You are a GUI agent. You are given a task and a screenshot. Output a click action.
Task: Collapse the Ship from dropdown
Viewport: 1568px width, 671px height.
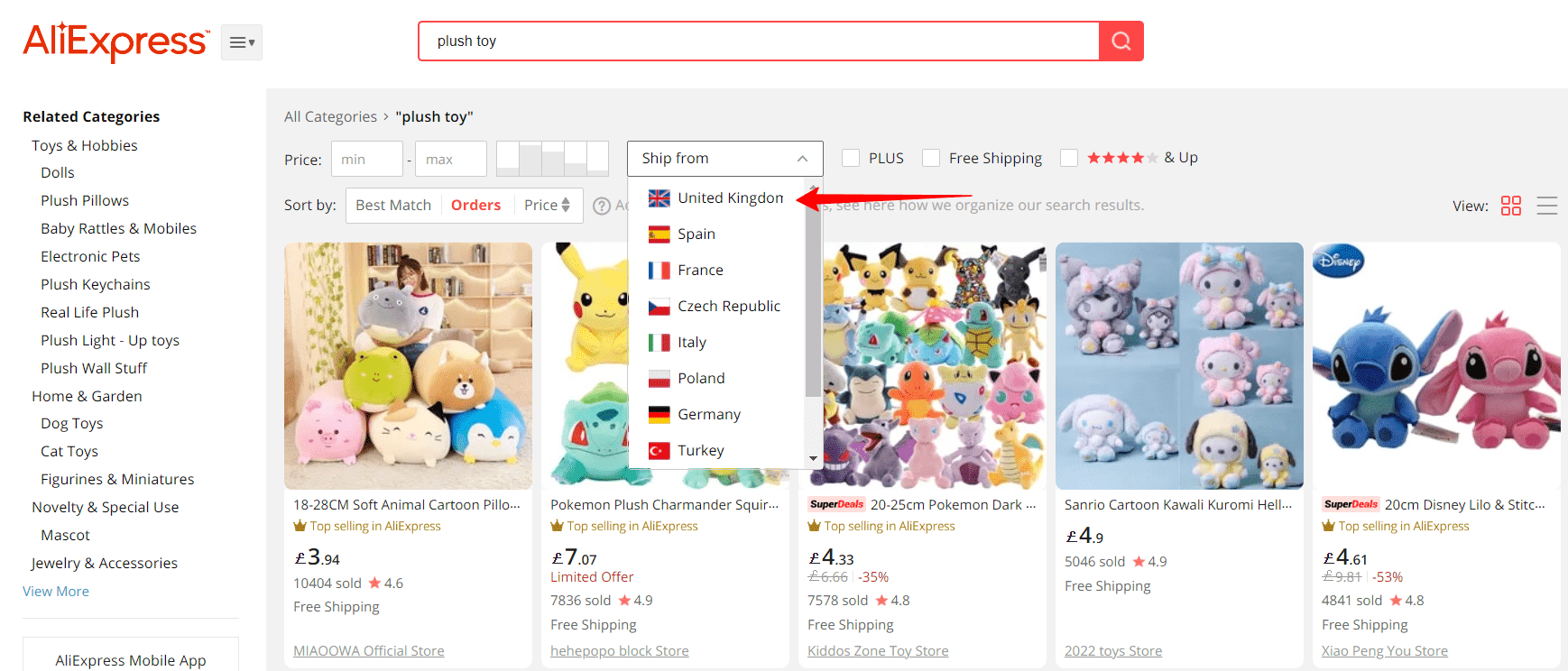(x=725, y=159)
